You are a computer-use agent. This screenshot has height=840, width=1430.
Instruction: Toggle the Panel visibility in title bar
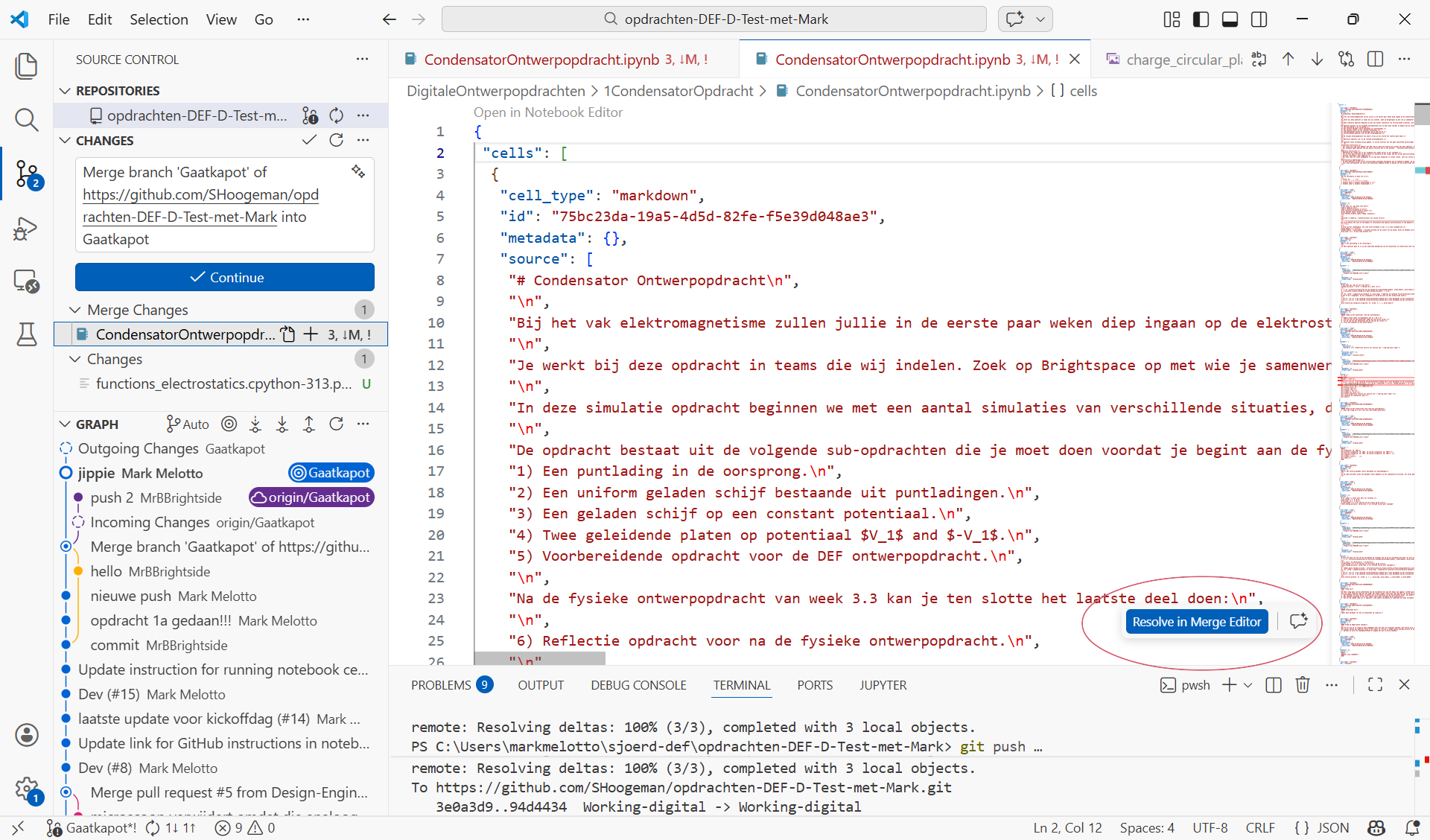1229,19
